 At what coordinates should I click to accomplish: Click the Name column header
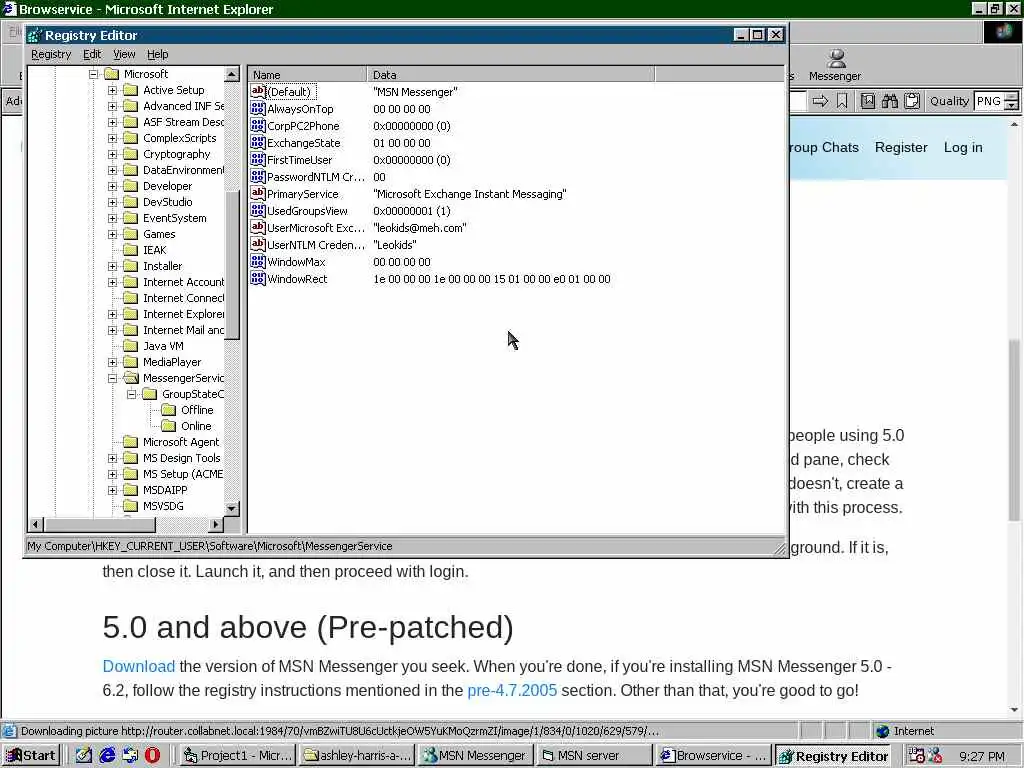point(307,74)
